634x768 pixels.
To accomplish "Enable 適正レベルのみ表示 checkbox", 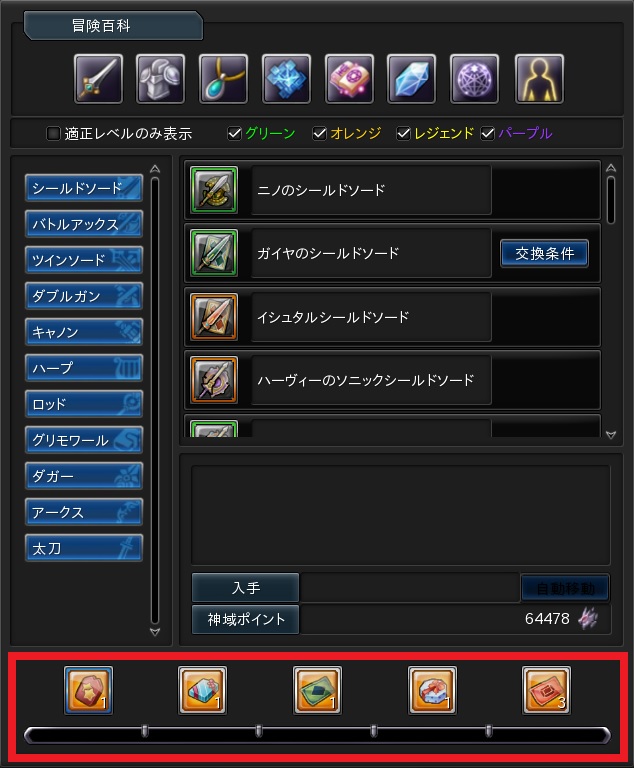I will coord(53,133).
